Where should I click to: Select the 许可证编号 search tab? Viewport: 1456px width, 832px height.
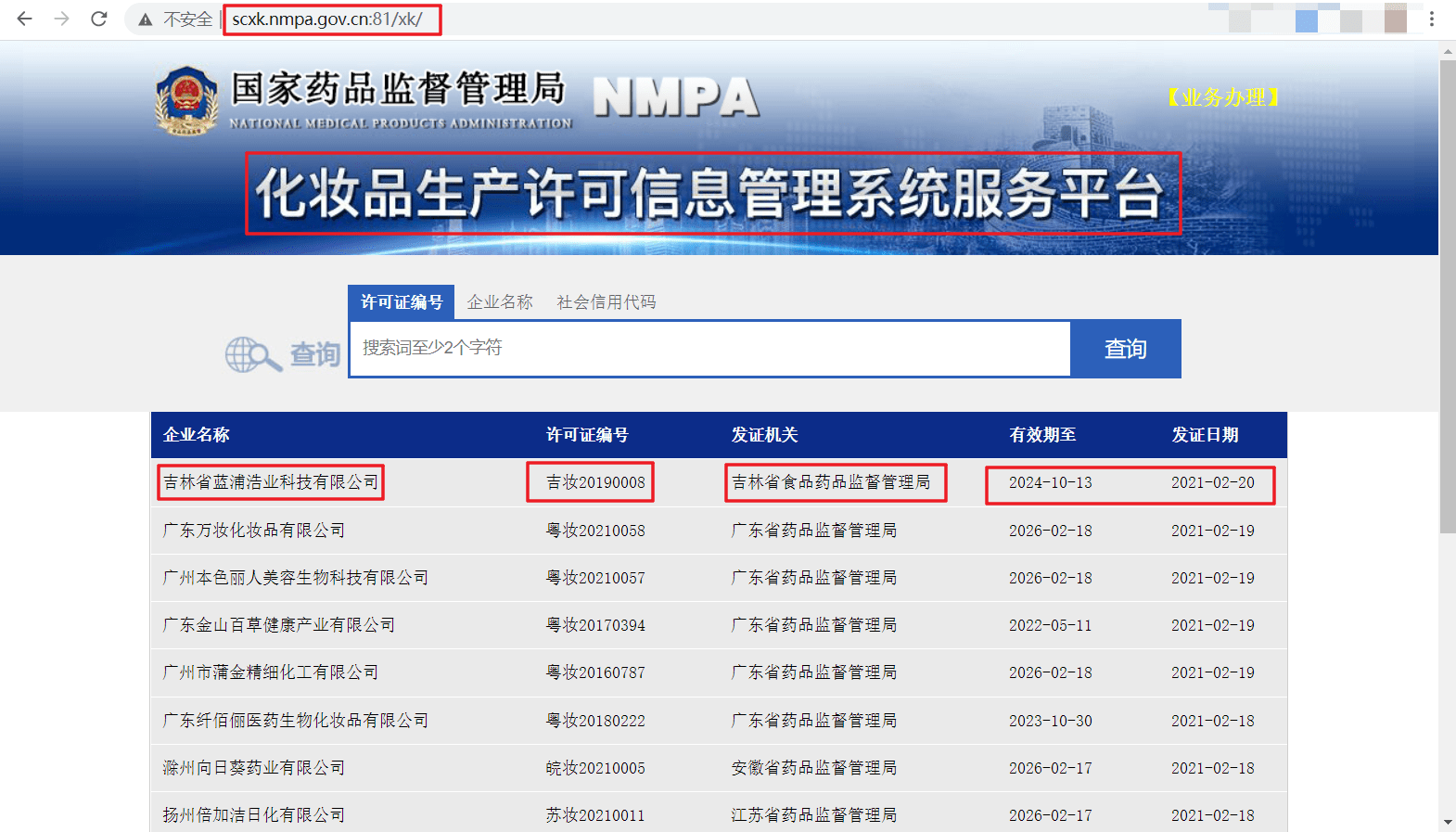point(402,302)
